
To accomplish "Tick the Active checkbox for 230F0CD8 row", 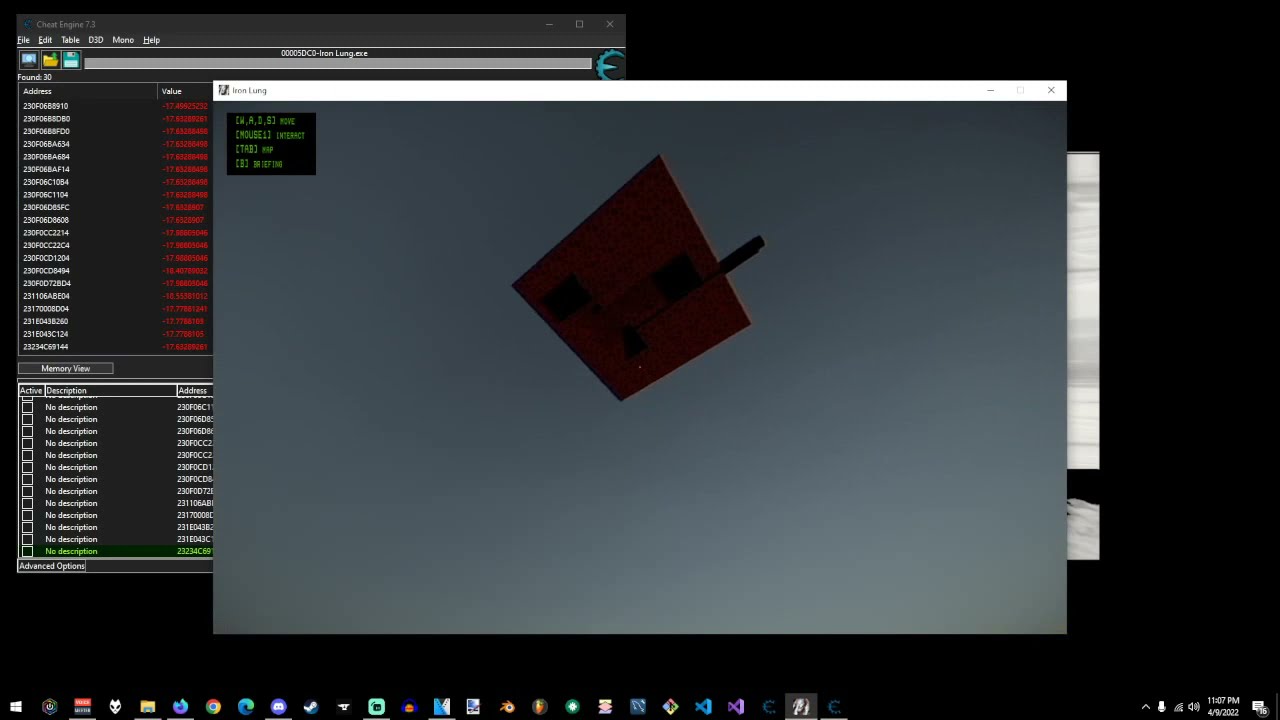I will click(27, 479).
